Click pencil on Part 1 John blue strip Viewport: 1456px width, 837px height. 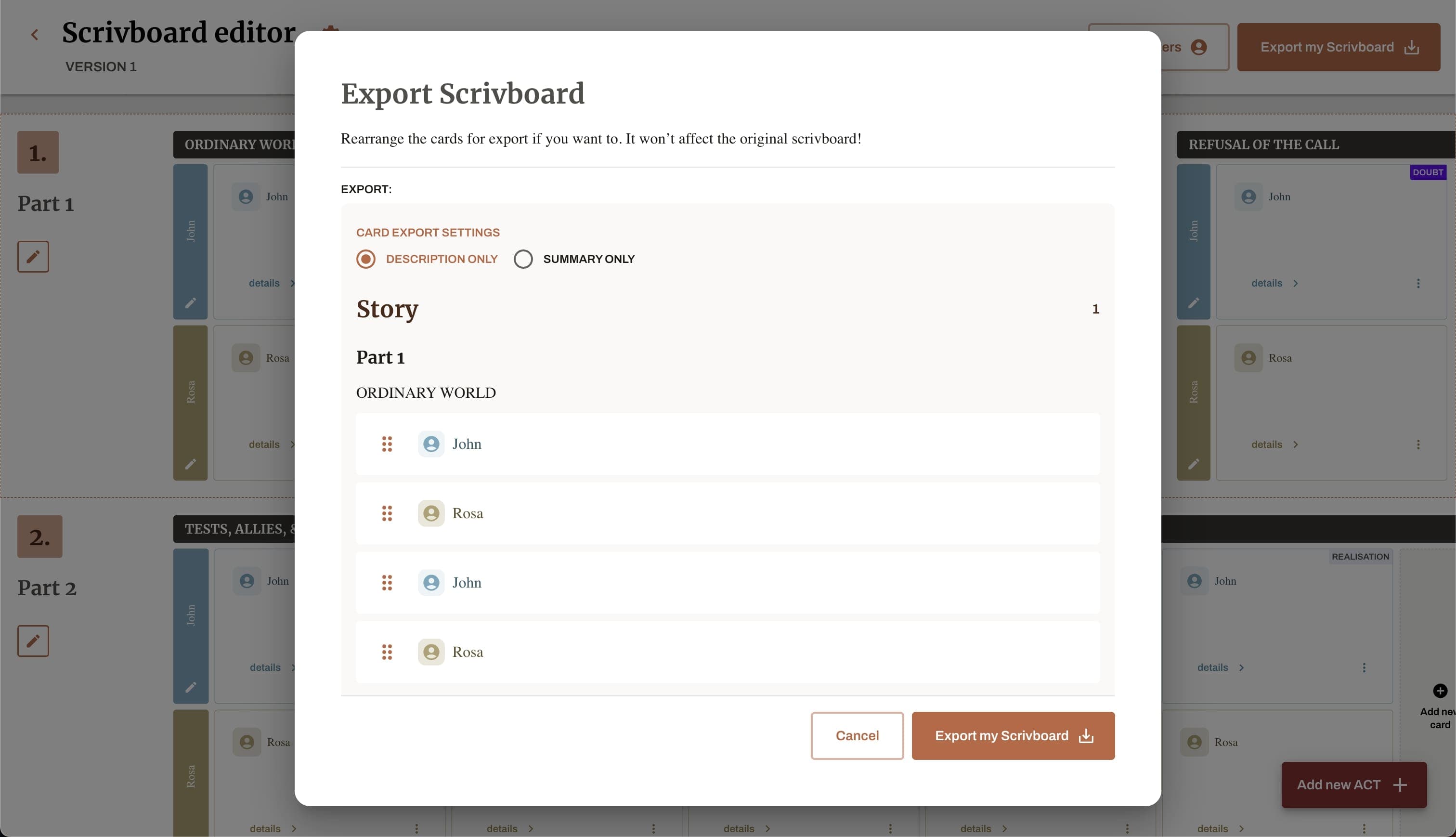click(190, 303)
